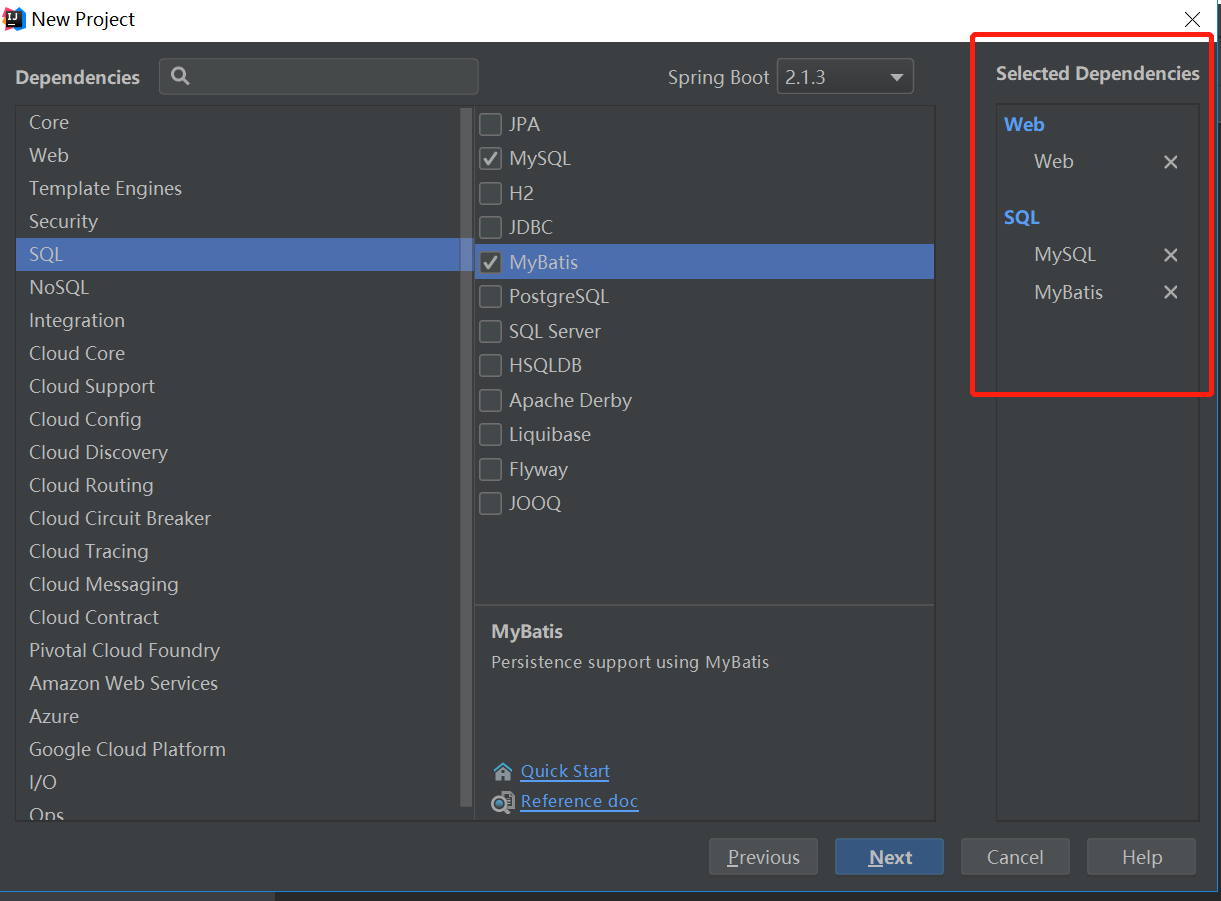Click the search magnifier icon in Dependencies

(x=180, y=76)
